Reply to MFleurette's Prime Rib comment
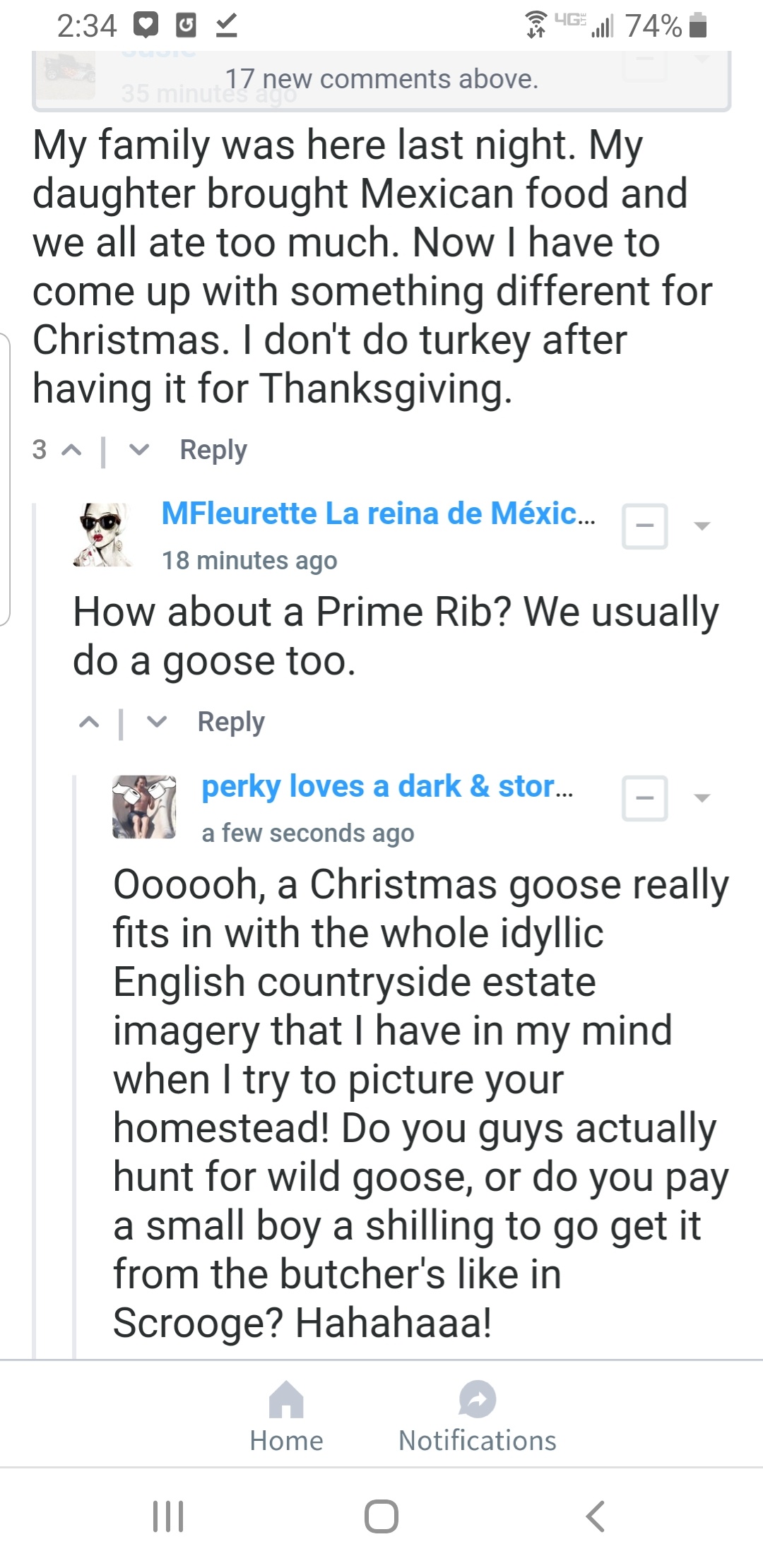Viewport: 763px width, 1568px height. point(231,722)
